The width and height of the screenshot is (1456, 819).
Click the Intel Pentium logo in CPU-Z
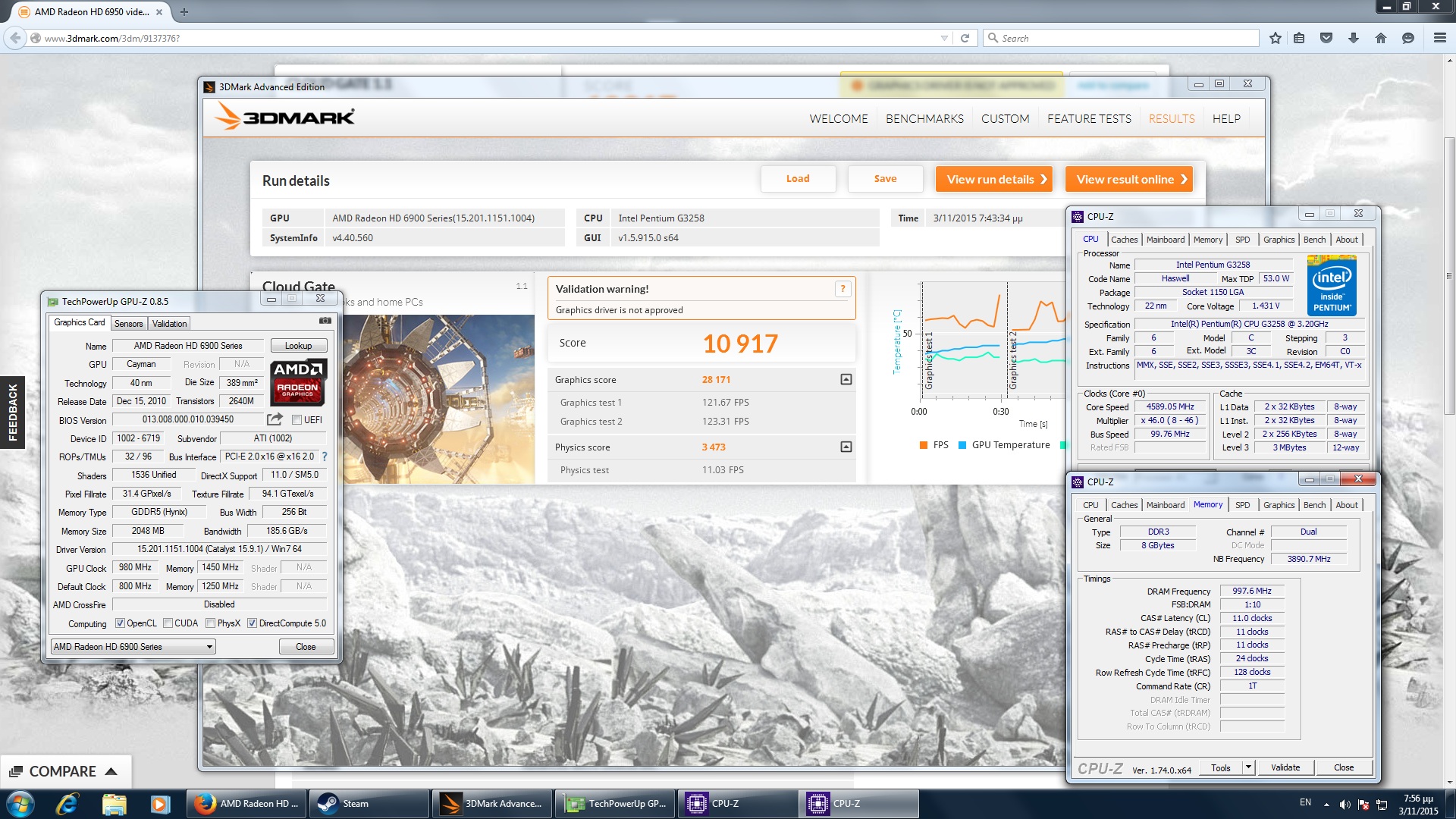point(1332,286)
